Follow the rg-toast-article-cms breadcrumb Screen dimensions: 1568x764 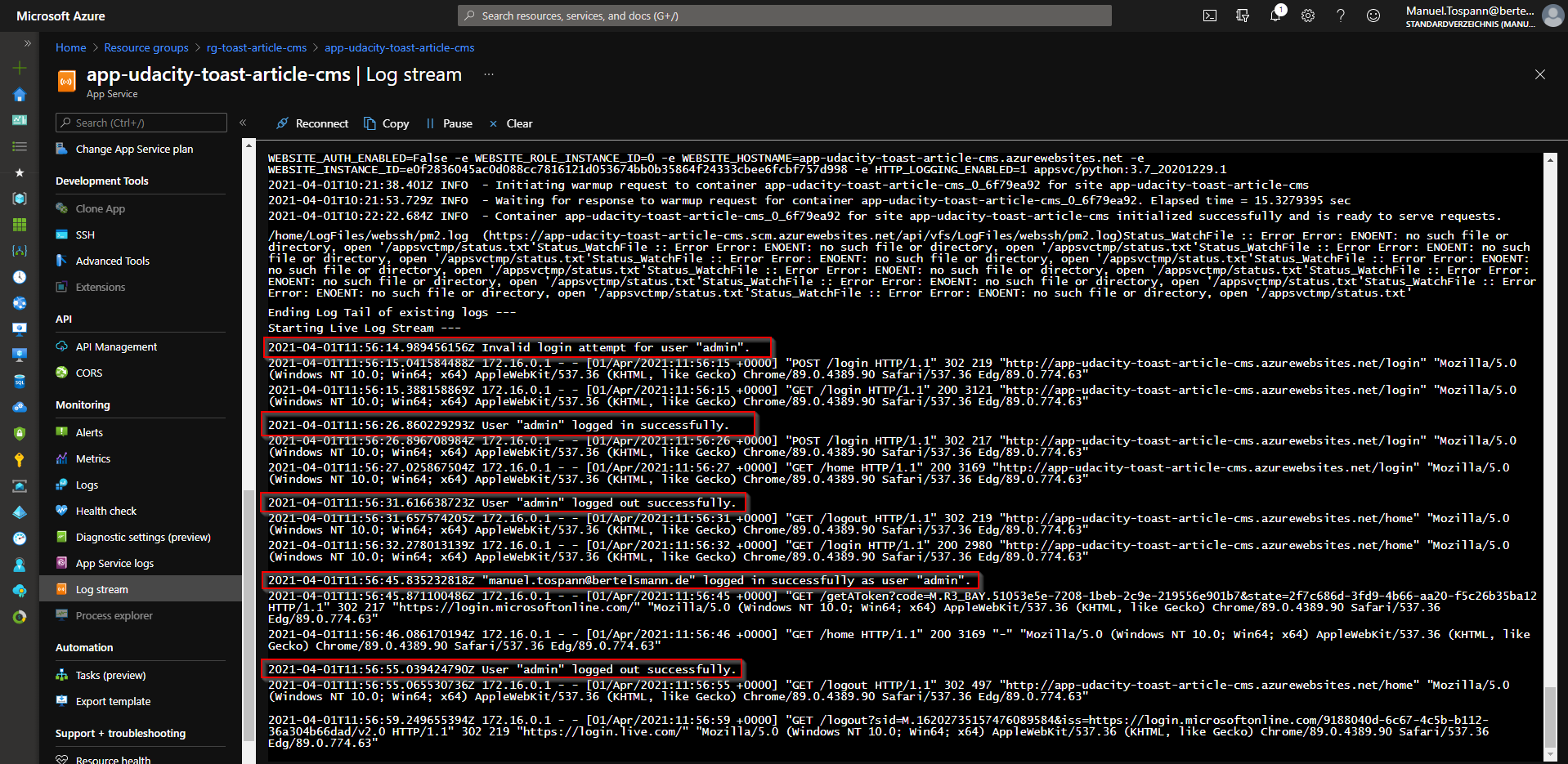coord(257,47)
